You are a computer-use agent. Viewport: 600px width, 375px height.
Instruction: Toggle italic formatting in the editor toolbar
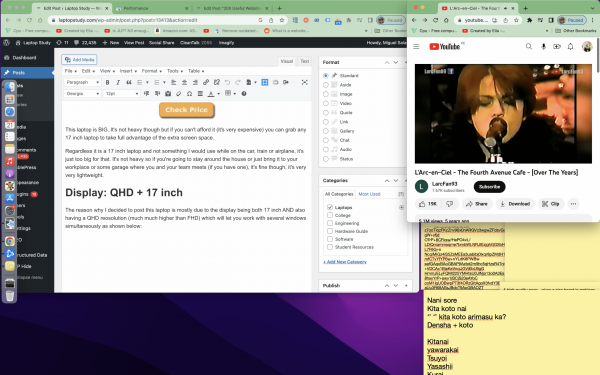[118, 82]
